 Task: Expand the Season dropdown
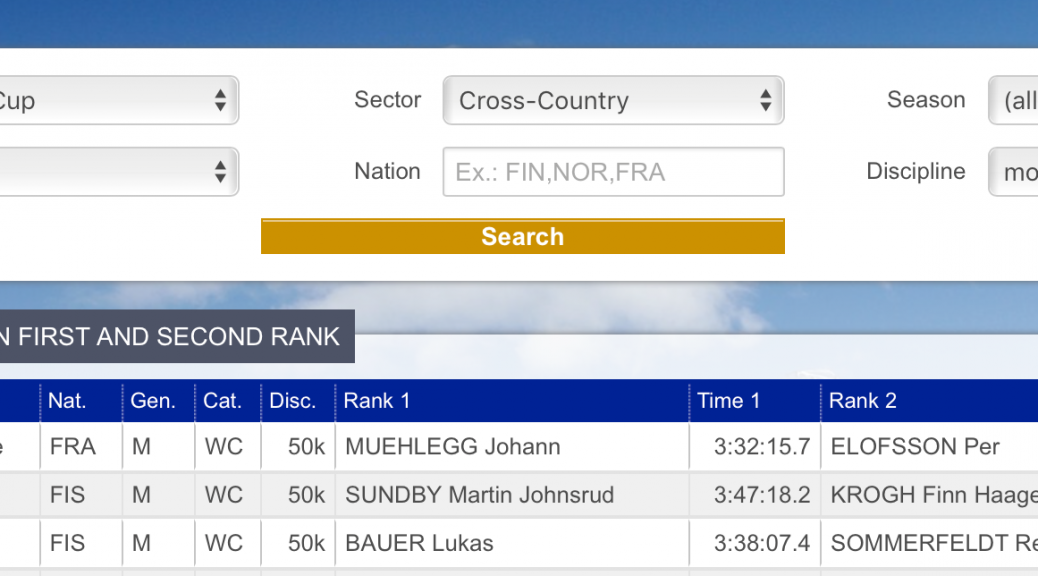(x=1013, y=101)
